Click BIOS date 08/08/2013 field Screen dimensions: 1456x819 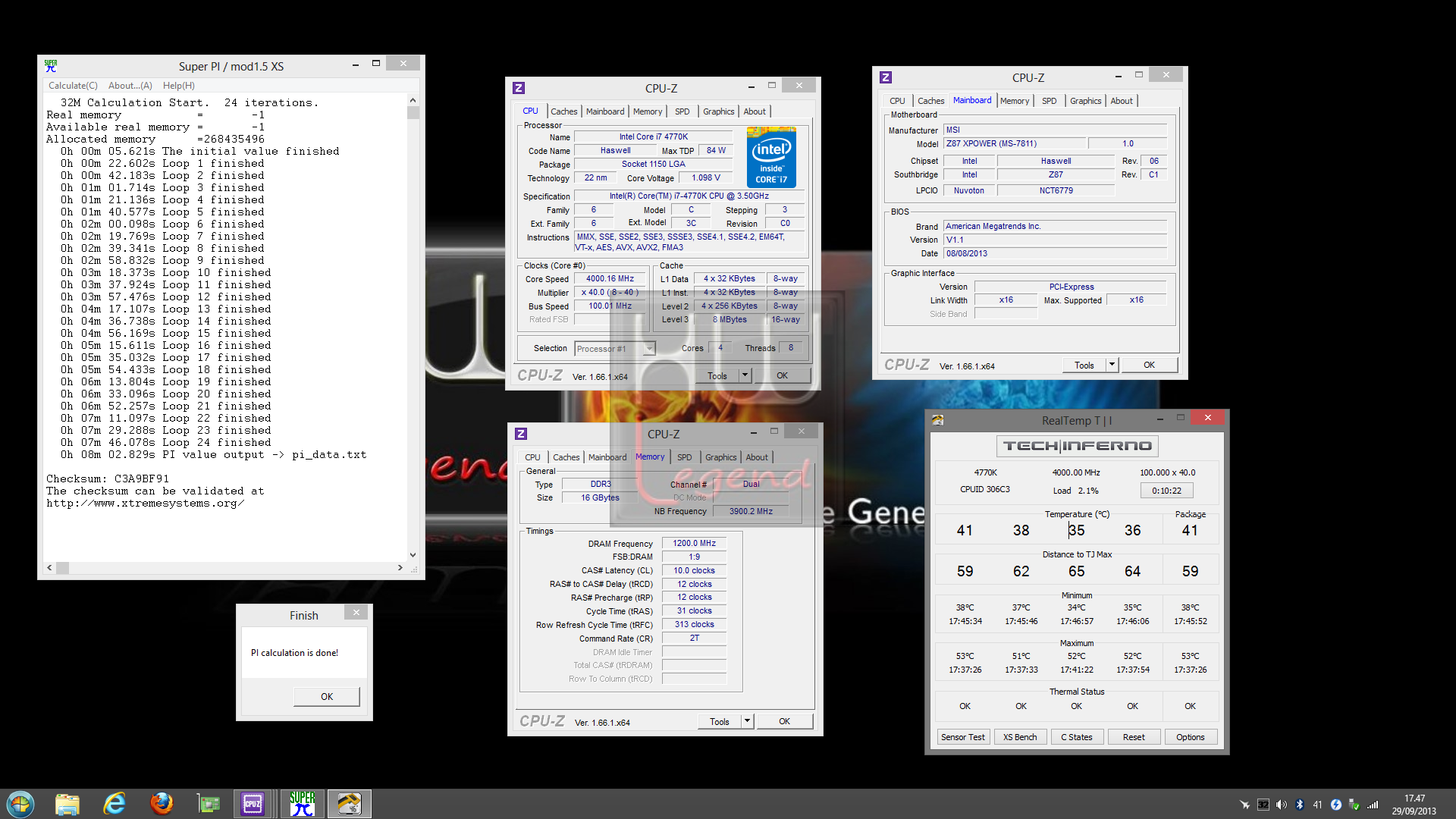(x=1055, y=254)
